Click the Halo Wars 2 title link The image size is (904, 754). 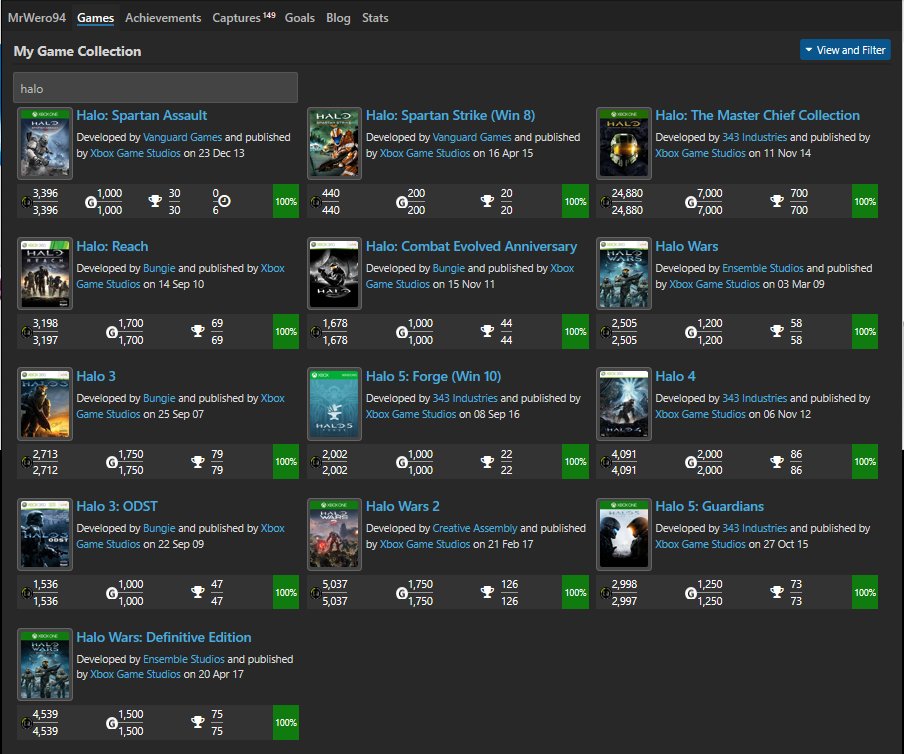coord(402,506)
